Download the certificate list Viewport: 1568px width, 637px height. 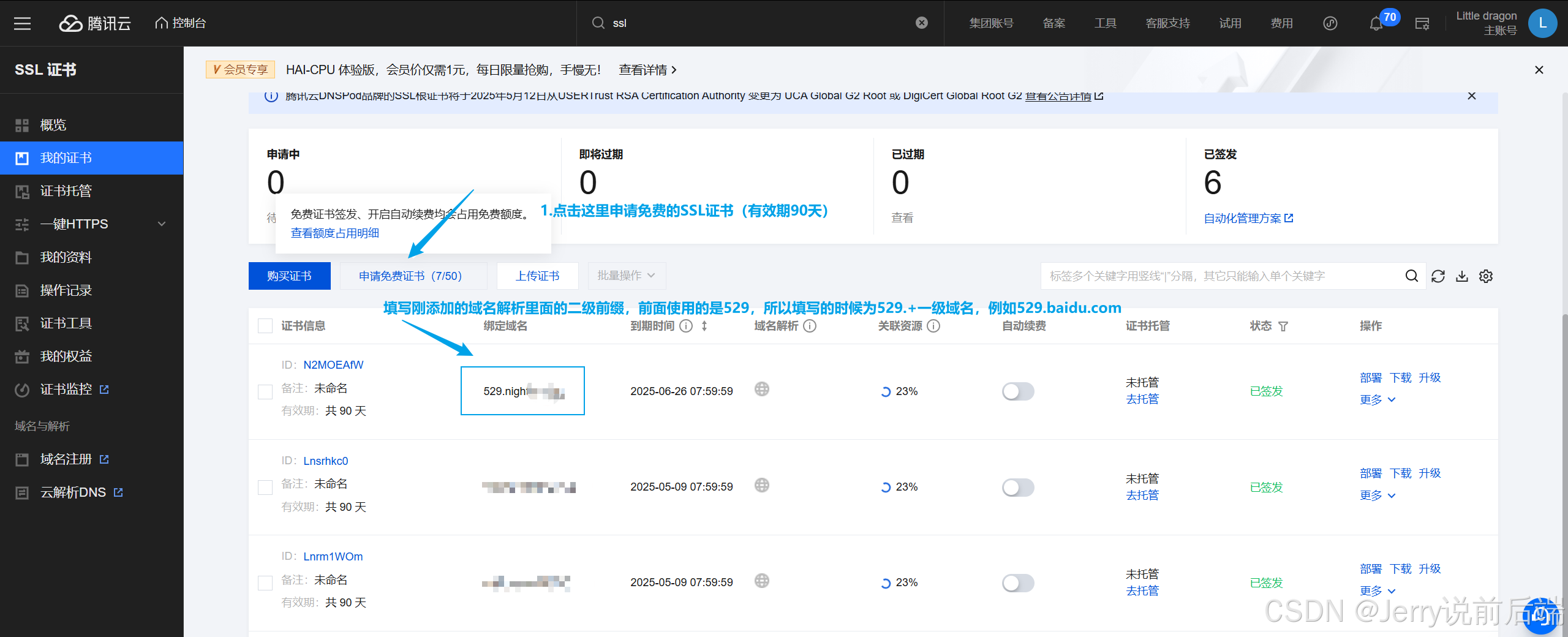click(1461, 276)
